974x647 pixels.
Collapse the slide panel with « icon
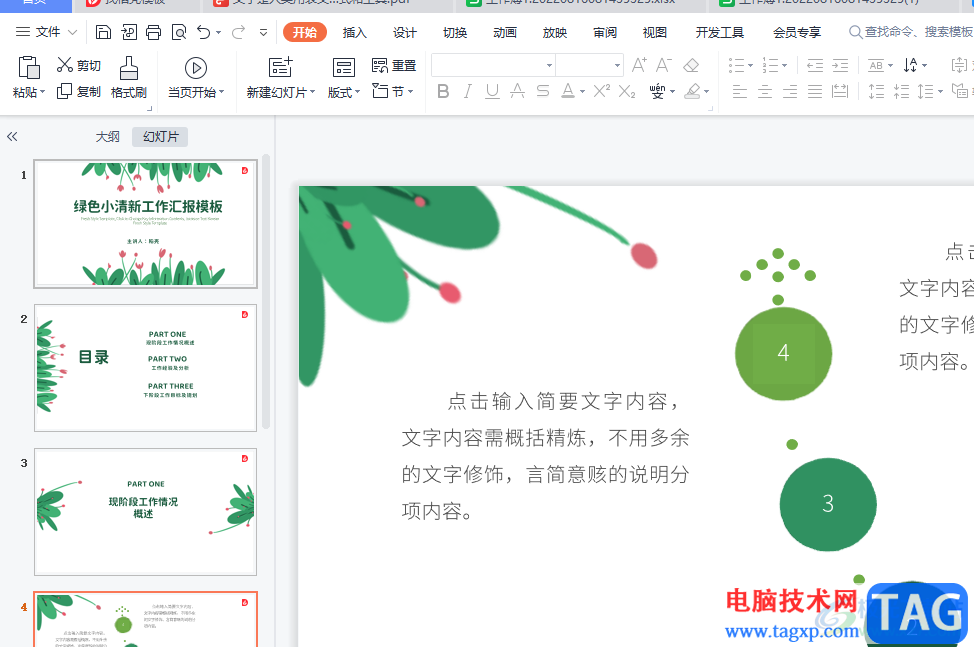[12, 137]
